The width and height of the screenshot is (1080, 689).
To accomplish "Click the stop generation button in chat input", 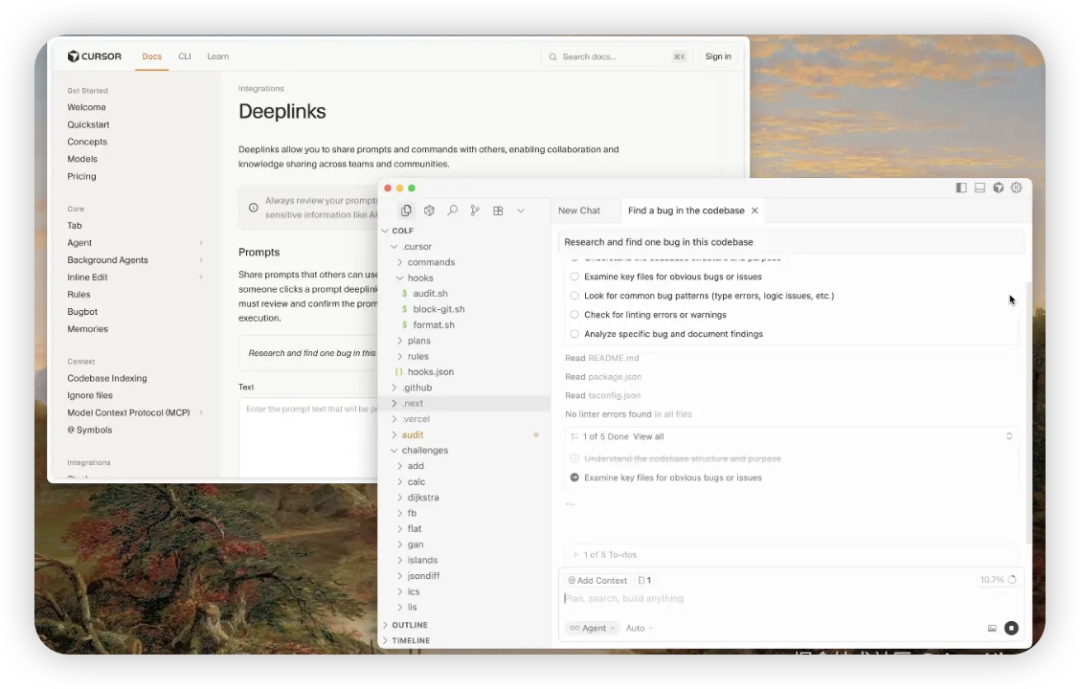I will [1011, 628].
